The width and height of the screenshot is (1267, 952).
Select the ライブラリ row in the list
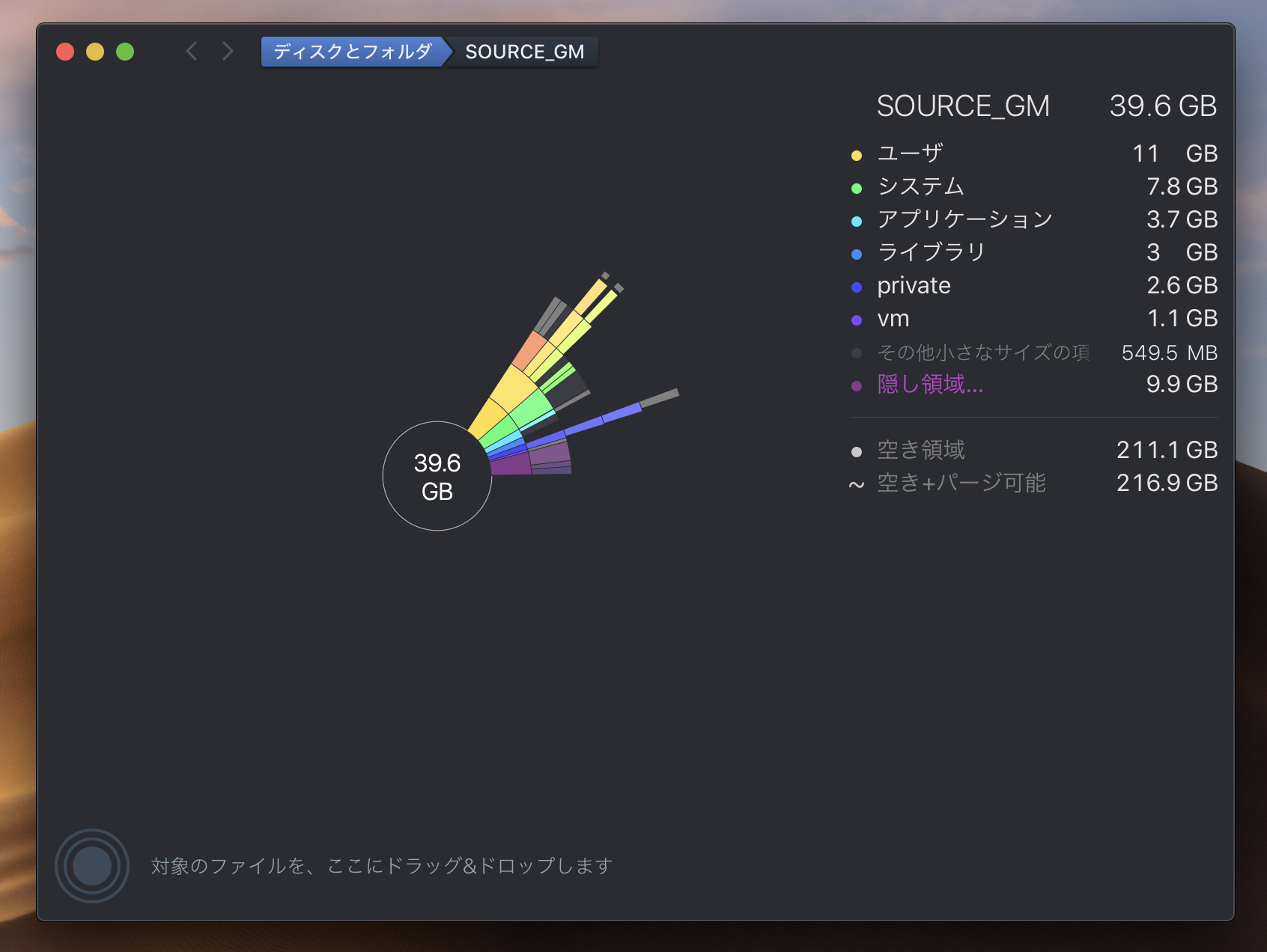tap(1034, 252)
